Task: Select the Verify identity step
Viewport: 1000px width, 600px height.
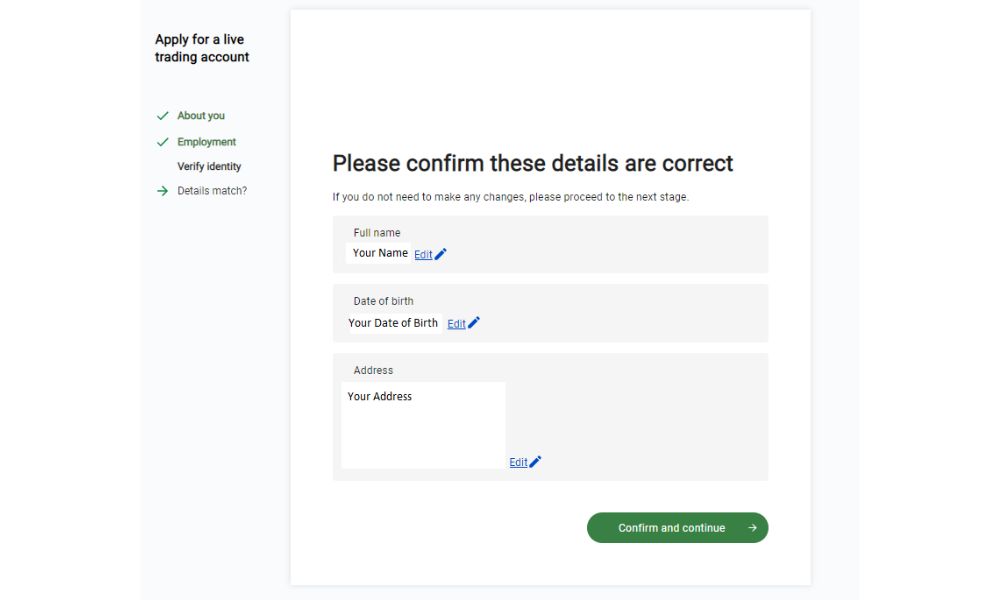Action: (x=209, y=167)
